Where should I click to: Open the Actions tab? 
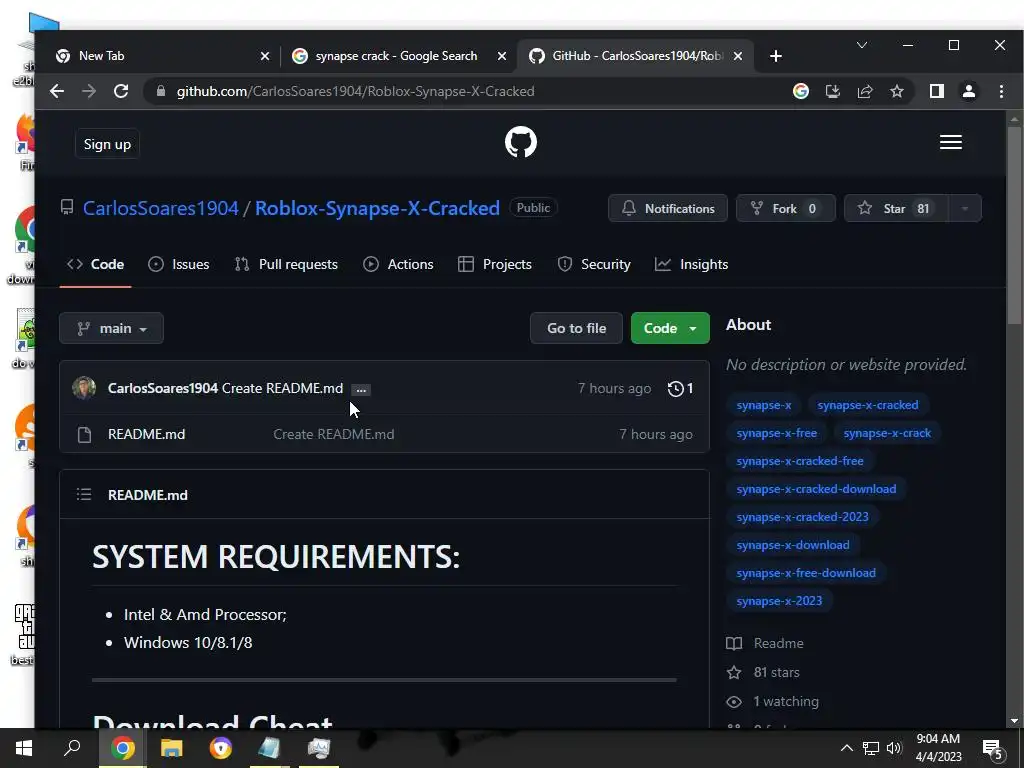coord(398,264)
